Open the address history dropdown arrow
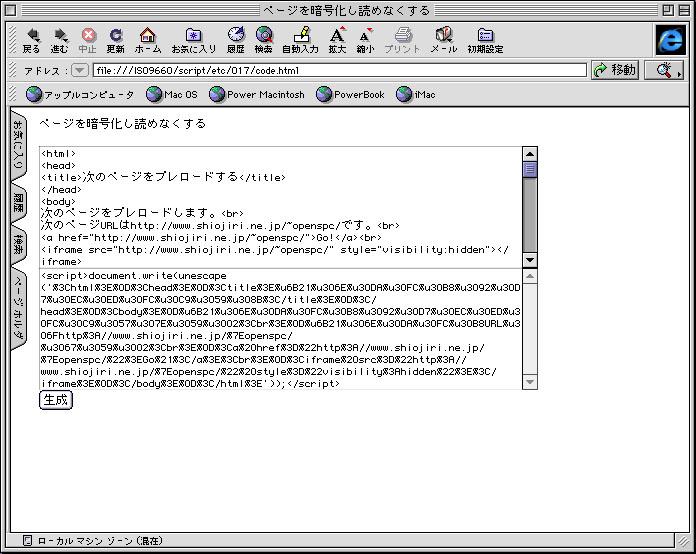 tap(79, 70)
